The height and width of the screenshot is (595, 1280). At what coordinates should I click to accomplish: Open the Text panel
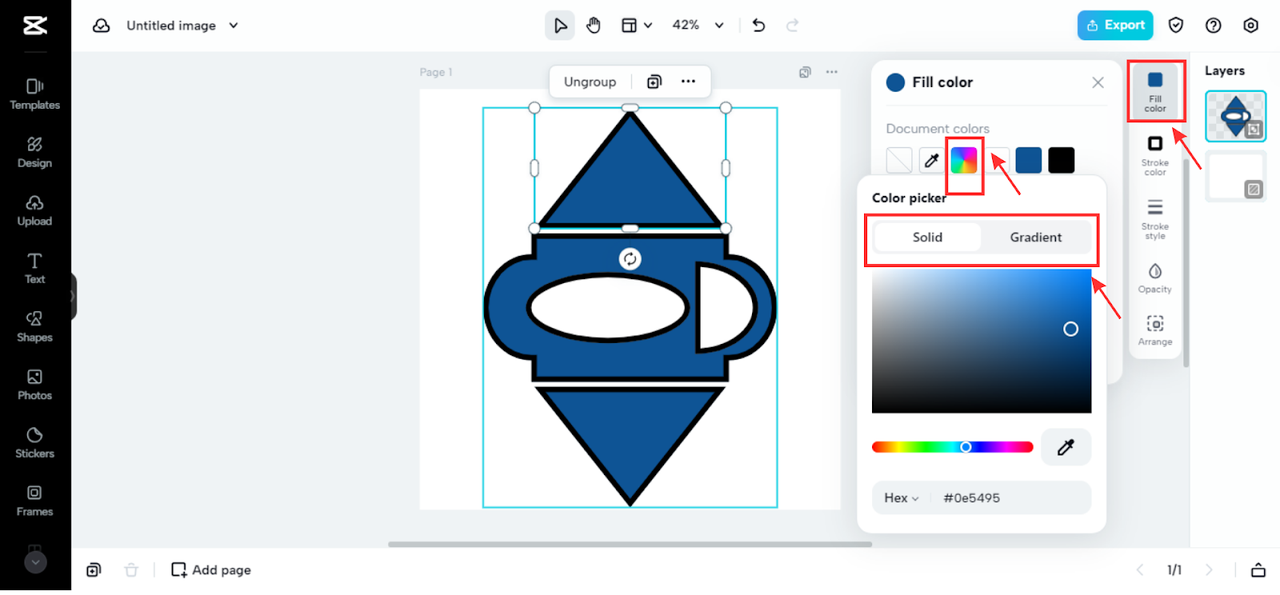(35, 268)
